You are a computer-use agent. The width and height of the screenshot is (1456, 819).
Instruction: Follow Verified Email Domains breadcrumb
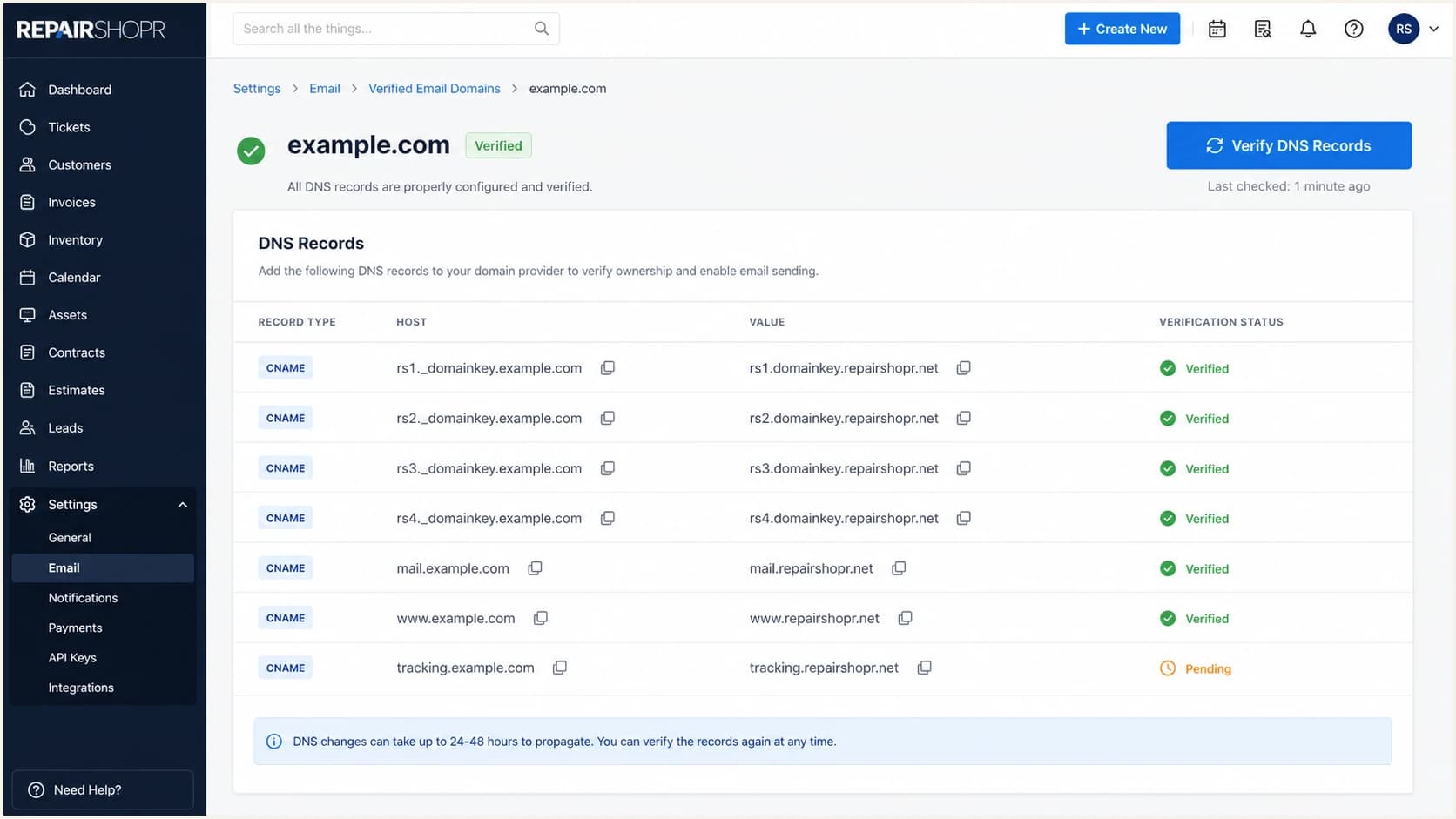point(435,89)
